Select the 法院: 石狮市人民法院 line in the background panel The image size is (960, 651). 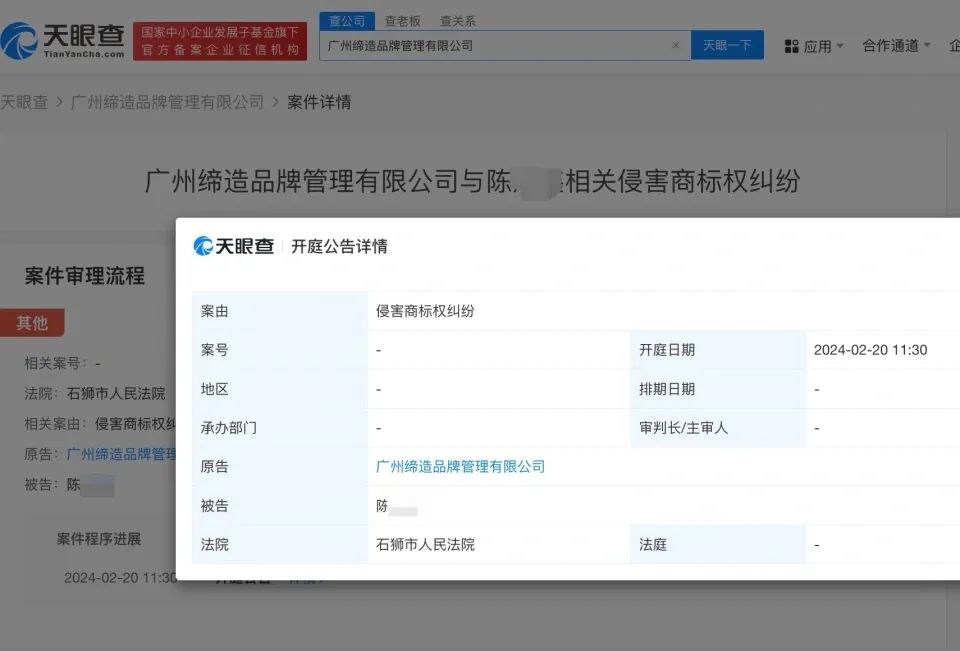click(x=95, y=393)
